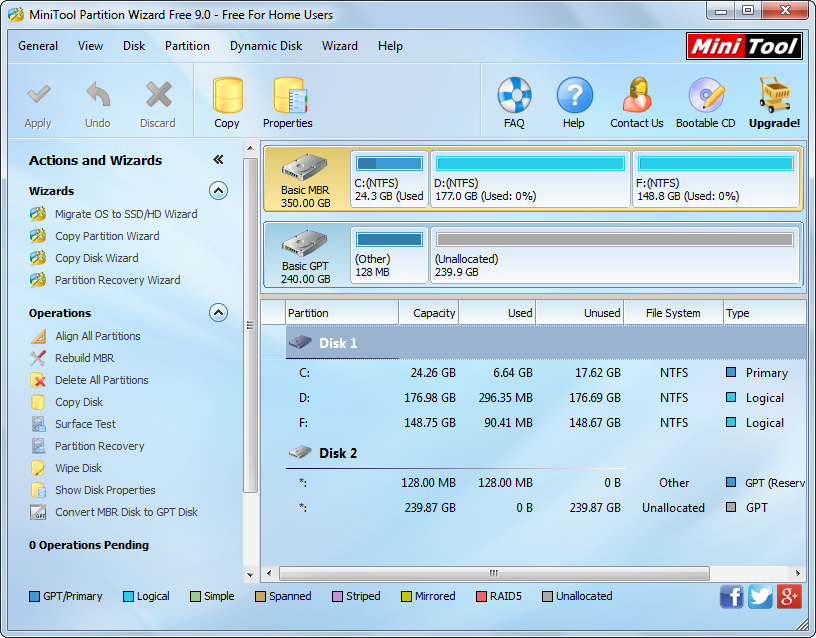Viewport: 816px width, 638px height.
Task: Click the Wipe Disk icon
Action: tap(38, 468)
